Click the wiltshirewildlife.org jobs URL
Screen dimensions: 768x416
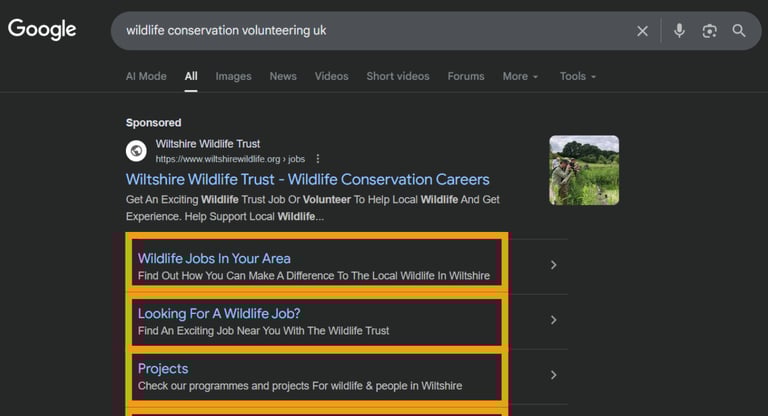230,159
